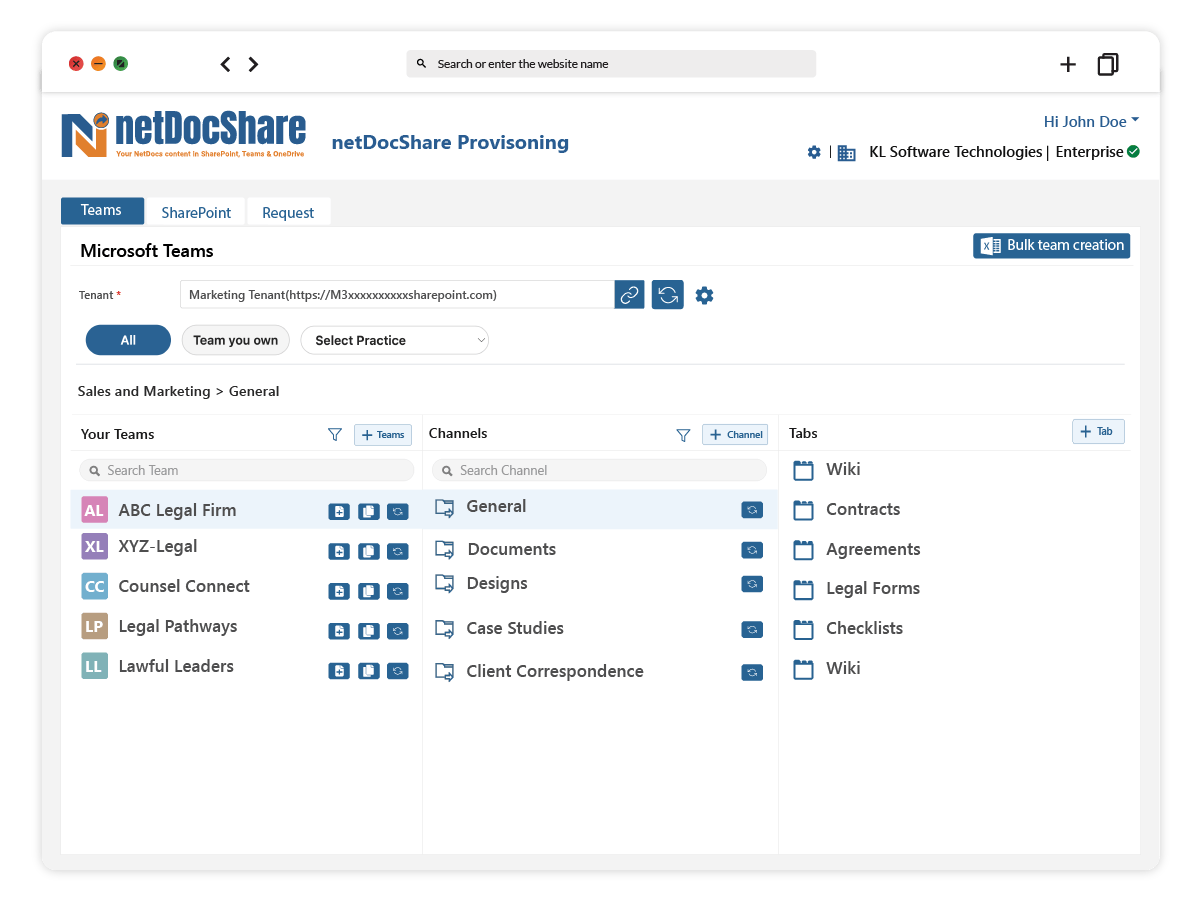Switch to the SharePoint tab
Viewport: 1201px width, 901px height.
tap(196, 212)
